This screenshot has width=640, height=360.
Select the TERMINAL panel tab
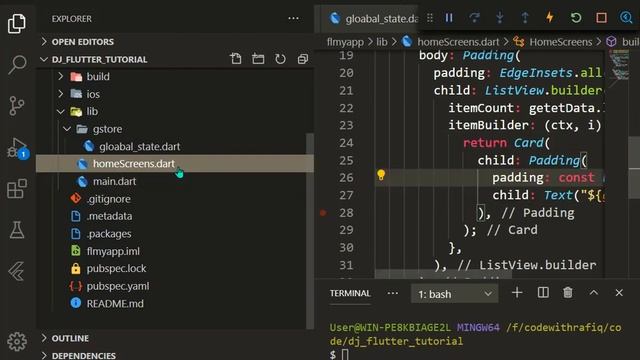pos(350,293)
